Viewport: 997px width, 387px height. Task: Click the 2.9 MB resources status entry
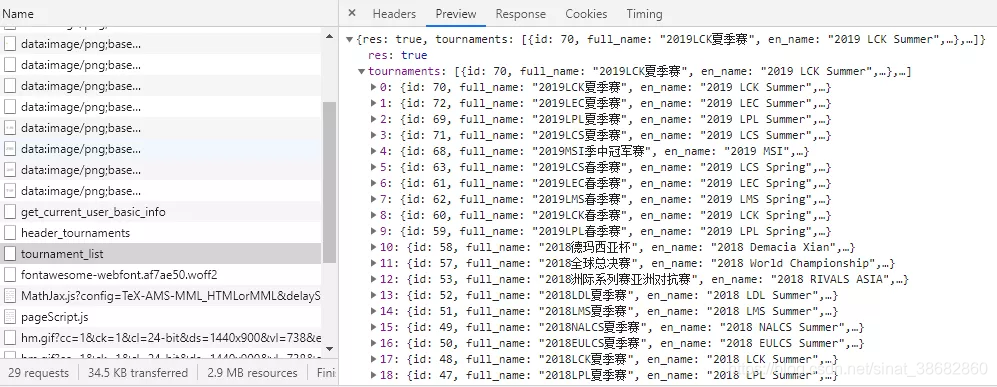(252, 372)
